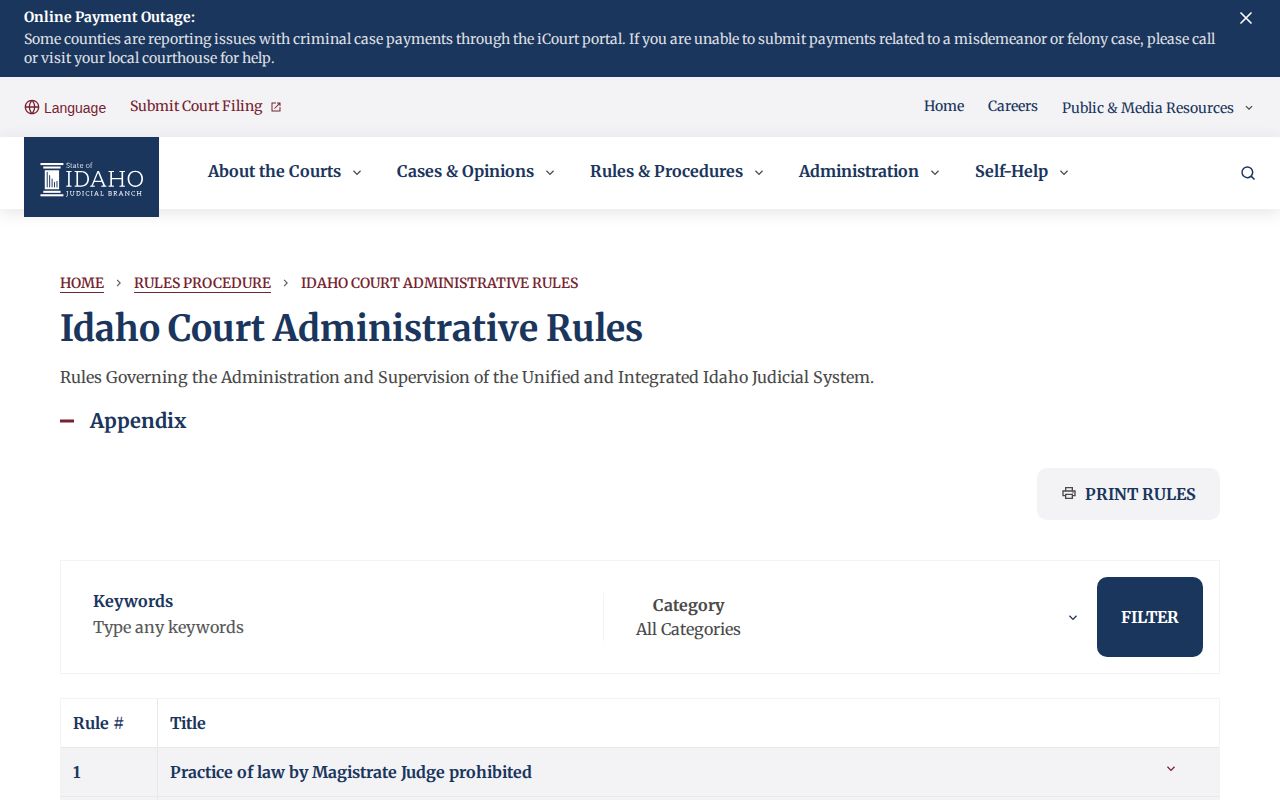This screenshot has width=1280, height=800.
Task: Open the external link icon beside Submit Court Filing
Action: click(x=276, y=107)
